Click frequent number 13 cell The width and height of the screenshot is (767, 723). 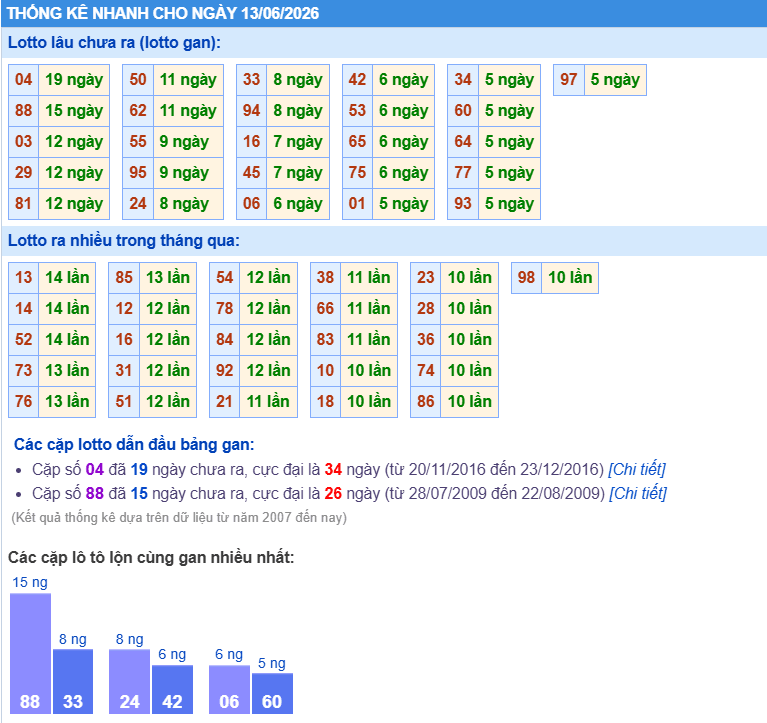(x=23, y=278)
